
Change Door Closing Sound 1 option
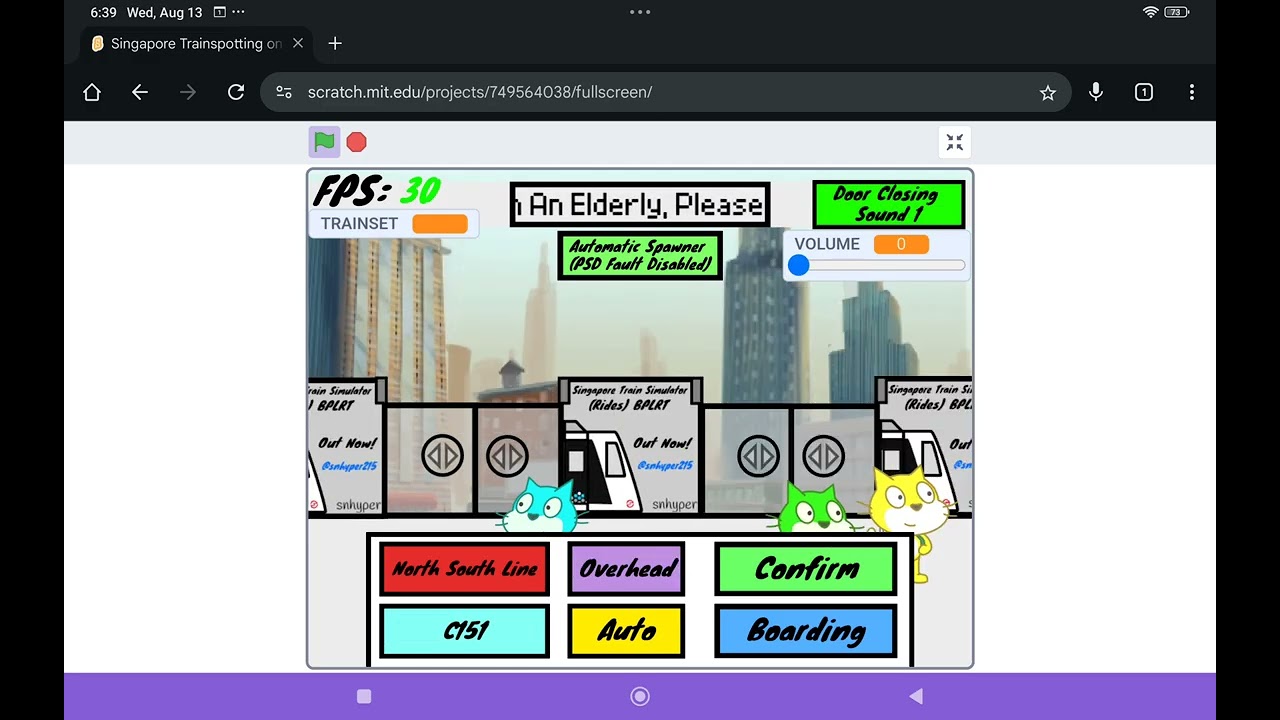(889, 204)
